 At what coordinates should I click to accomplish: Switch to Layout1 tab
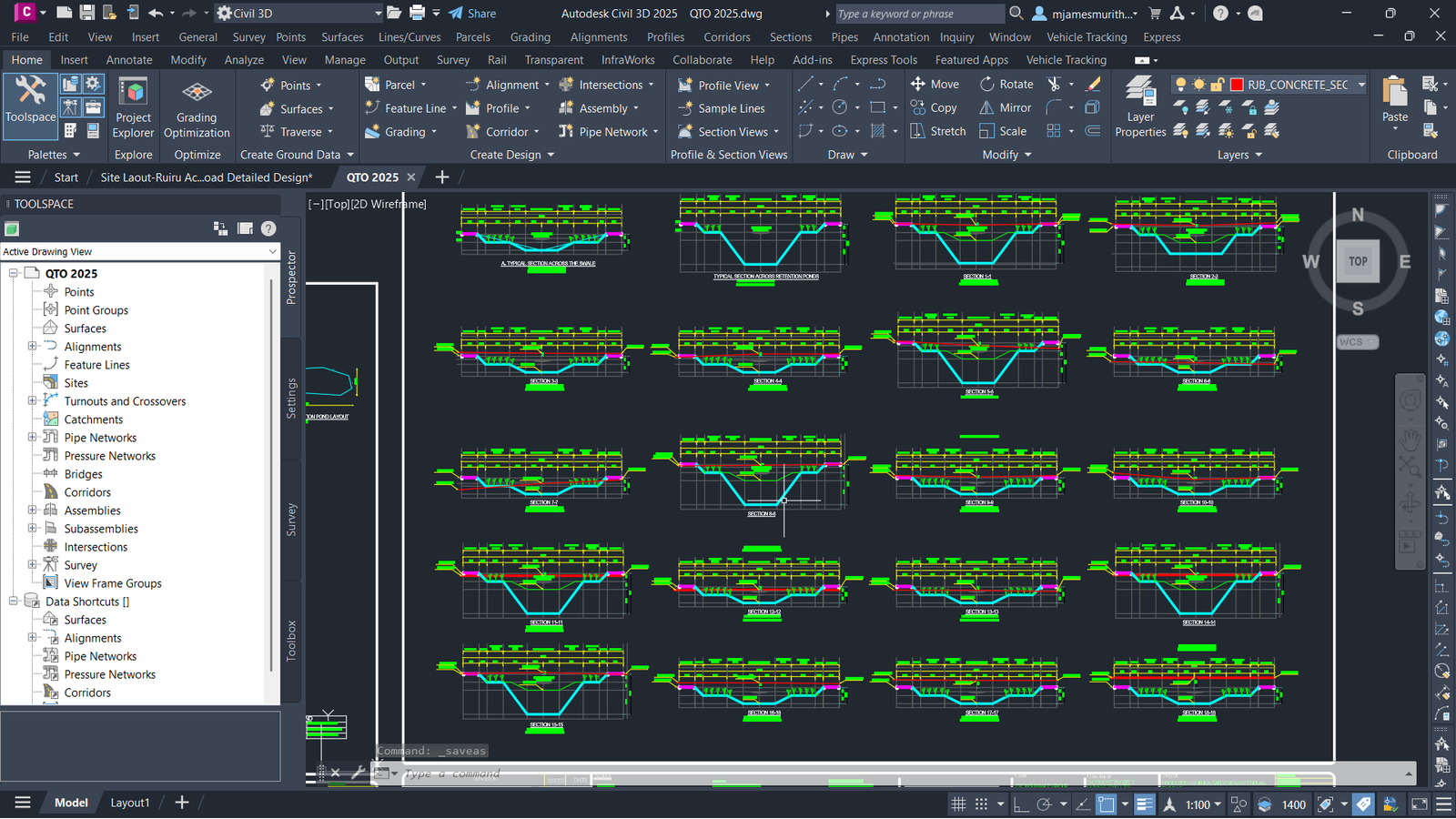click(x=130, y=803)
